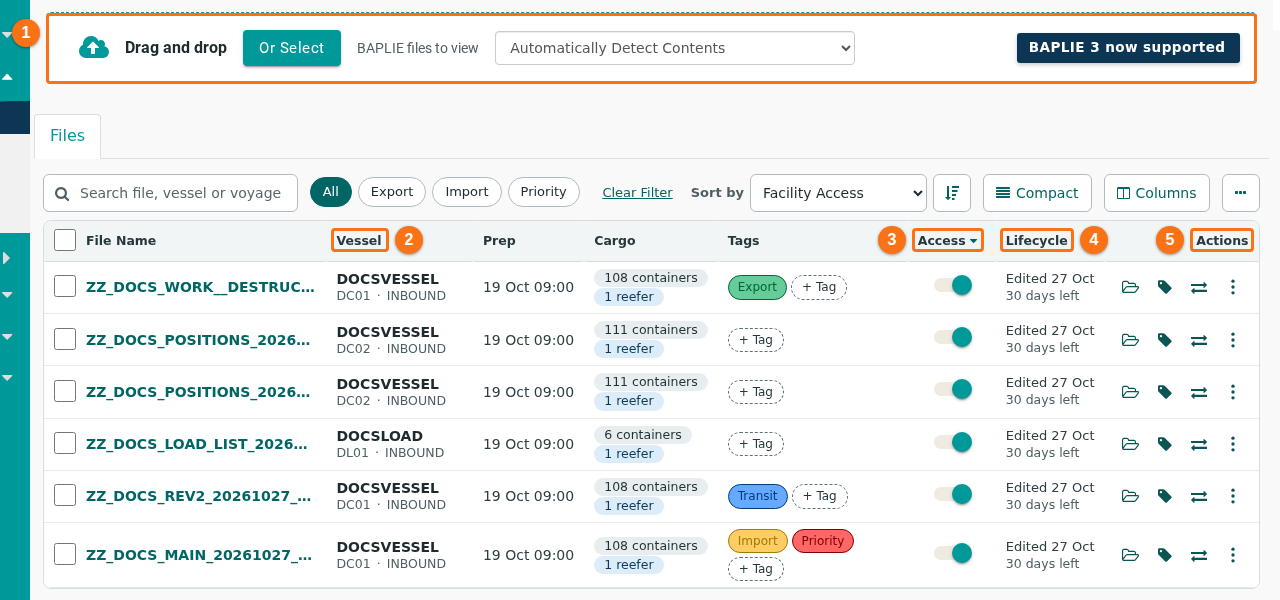Open the Sort by Facility Access dropdown
The image size is (1280, 600).
click(838, 193)
